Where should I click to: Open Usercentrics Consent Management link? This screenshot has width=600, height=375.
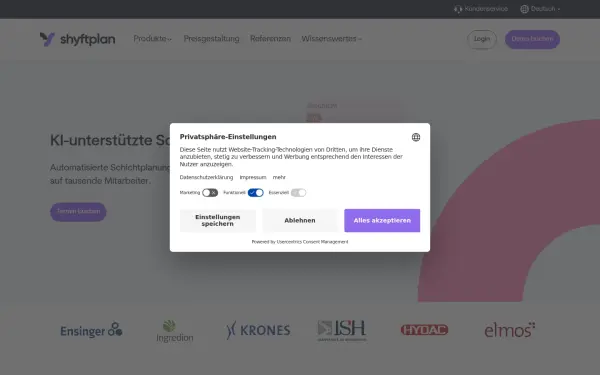click(312, 242)
